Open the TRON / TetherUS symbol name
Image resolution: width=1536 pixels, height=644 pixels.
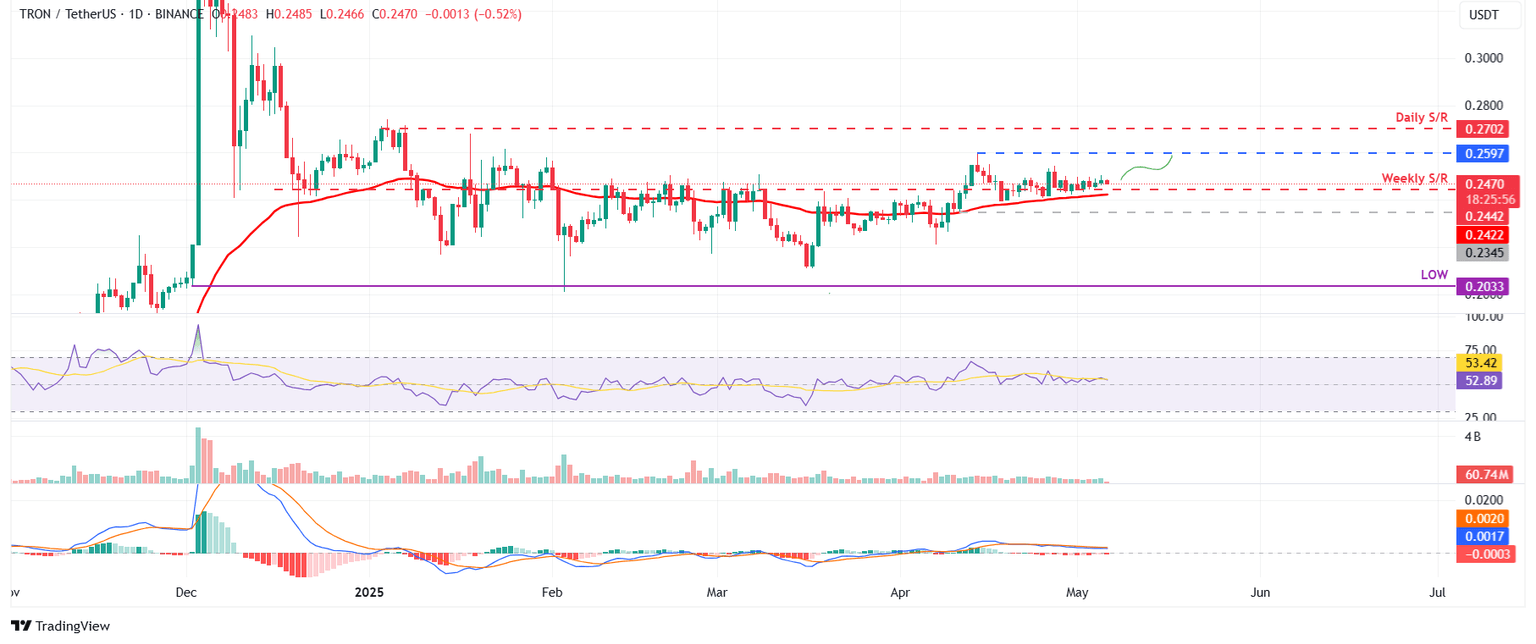70,15
